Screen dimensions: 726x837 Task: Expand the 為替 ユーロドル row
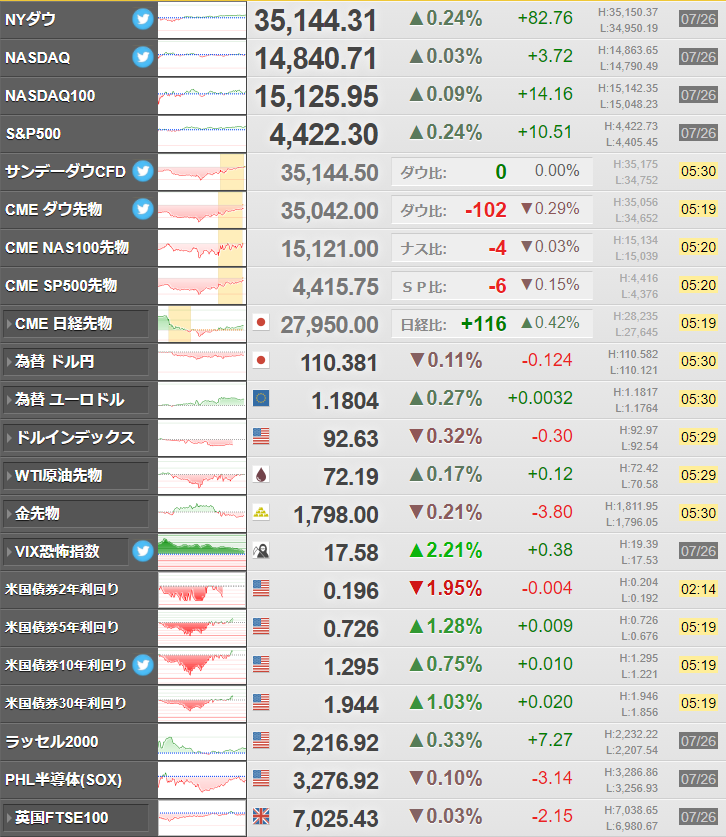coord(76,400)
